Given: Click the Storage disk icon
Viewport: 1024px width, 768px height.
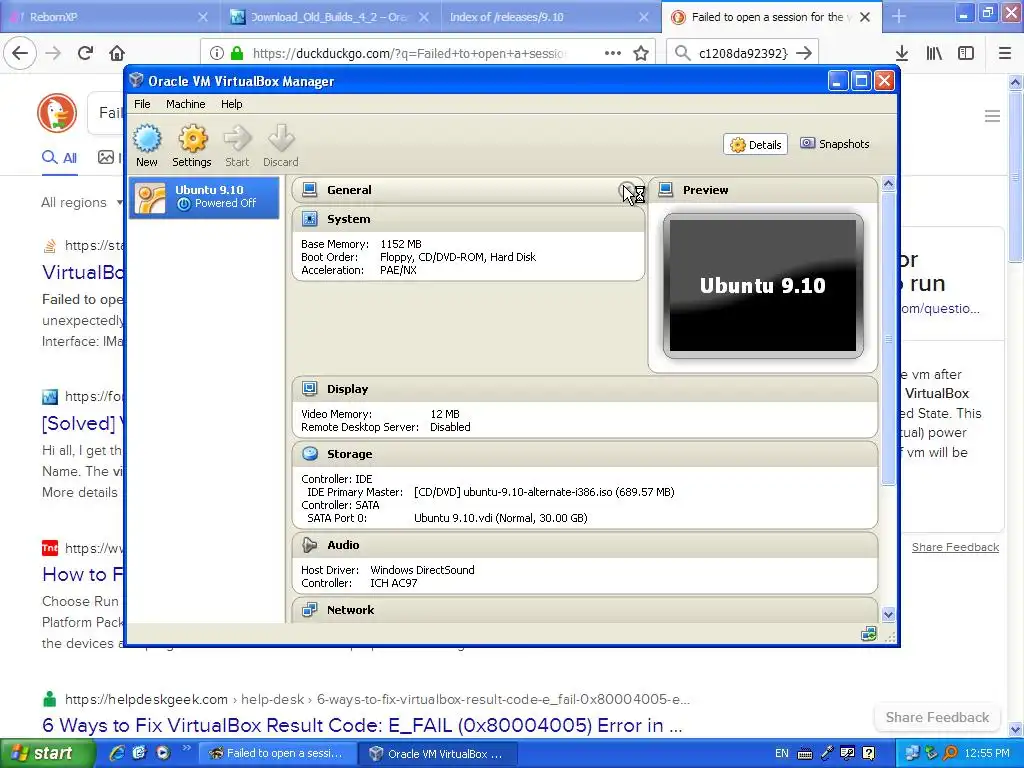Looking at the screenshot, I should 310,453.
